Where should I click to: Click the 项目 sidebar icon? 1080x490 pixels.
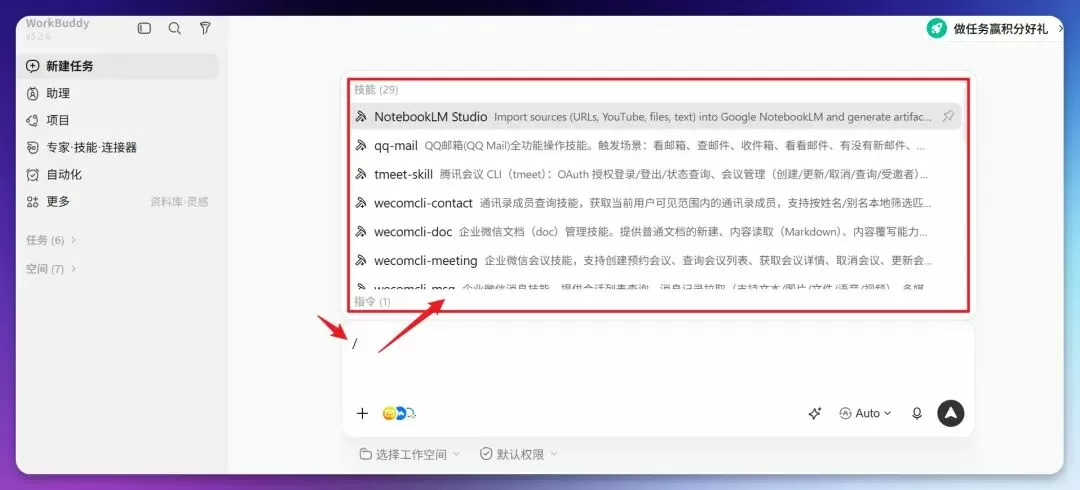click(x=32, y=120)
